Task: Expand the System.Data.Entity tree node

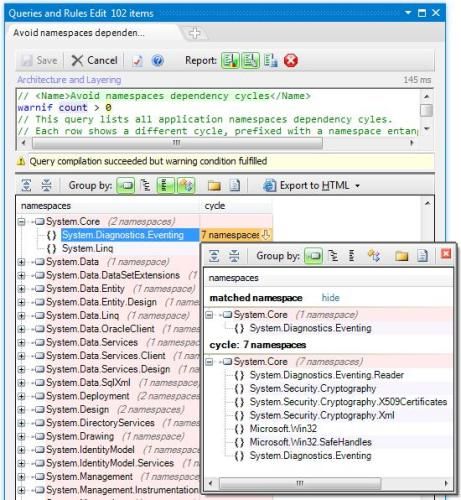Action: [x=22, y=289]
